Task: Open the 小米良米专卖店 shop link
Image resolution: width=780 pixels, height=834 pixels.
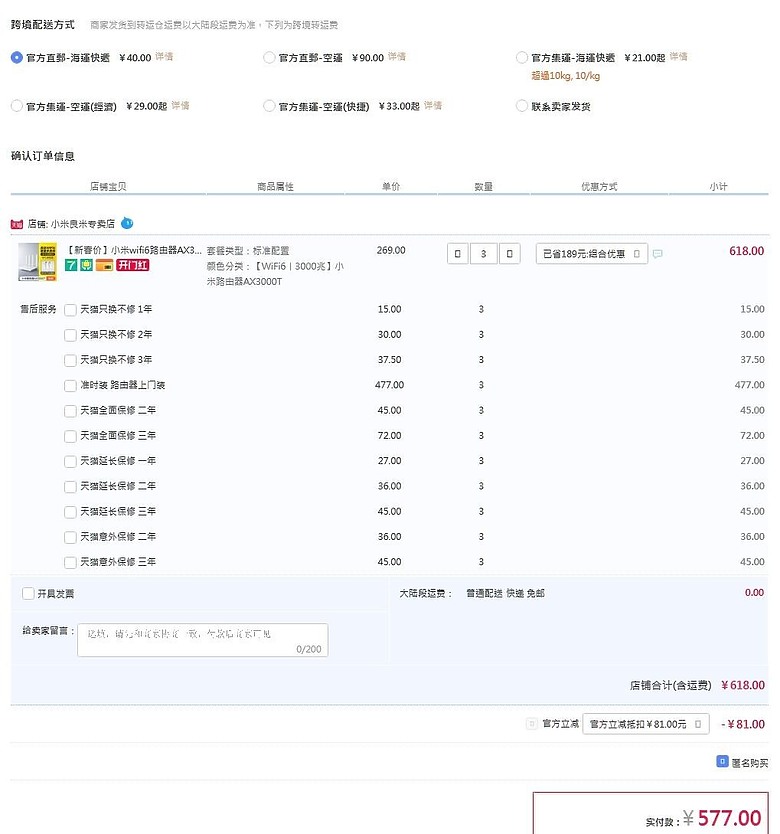Action: [82, 224]
